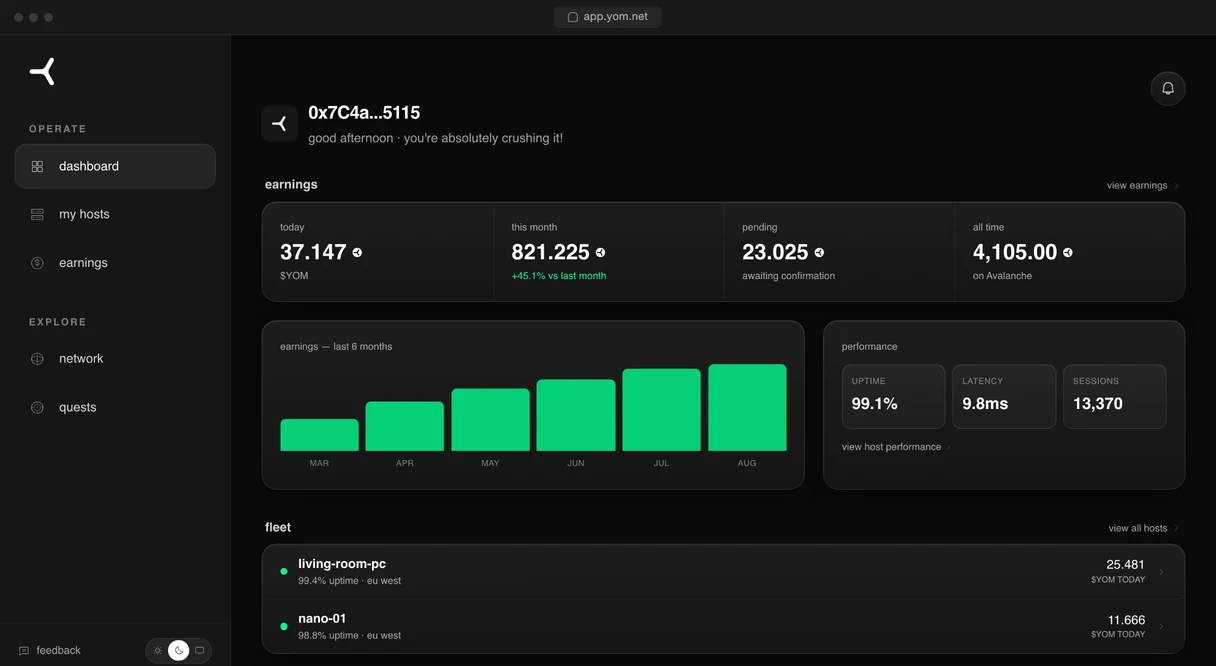Click the token icon next to 821.225
Screen dimensions: 1216x666
(x=600, y=253)
